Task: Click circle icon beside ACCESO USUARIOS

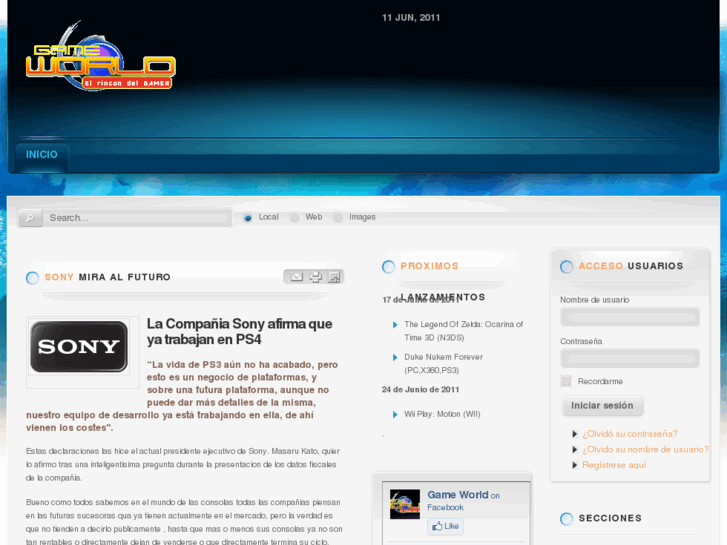Action: 567,267
